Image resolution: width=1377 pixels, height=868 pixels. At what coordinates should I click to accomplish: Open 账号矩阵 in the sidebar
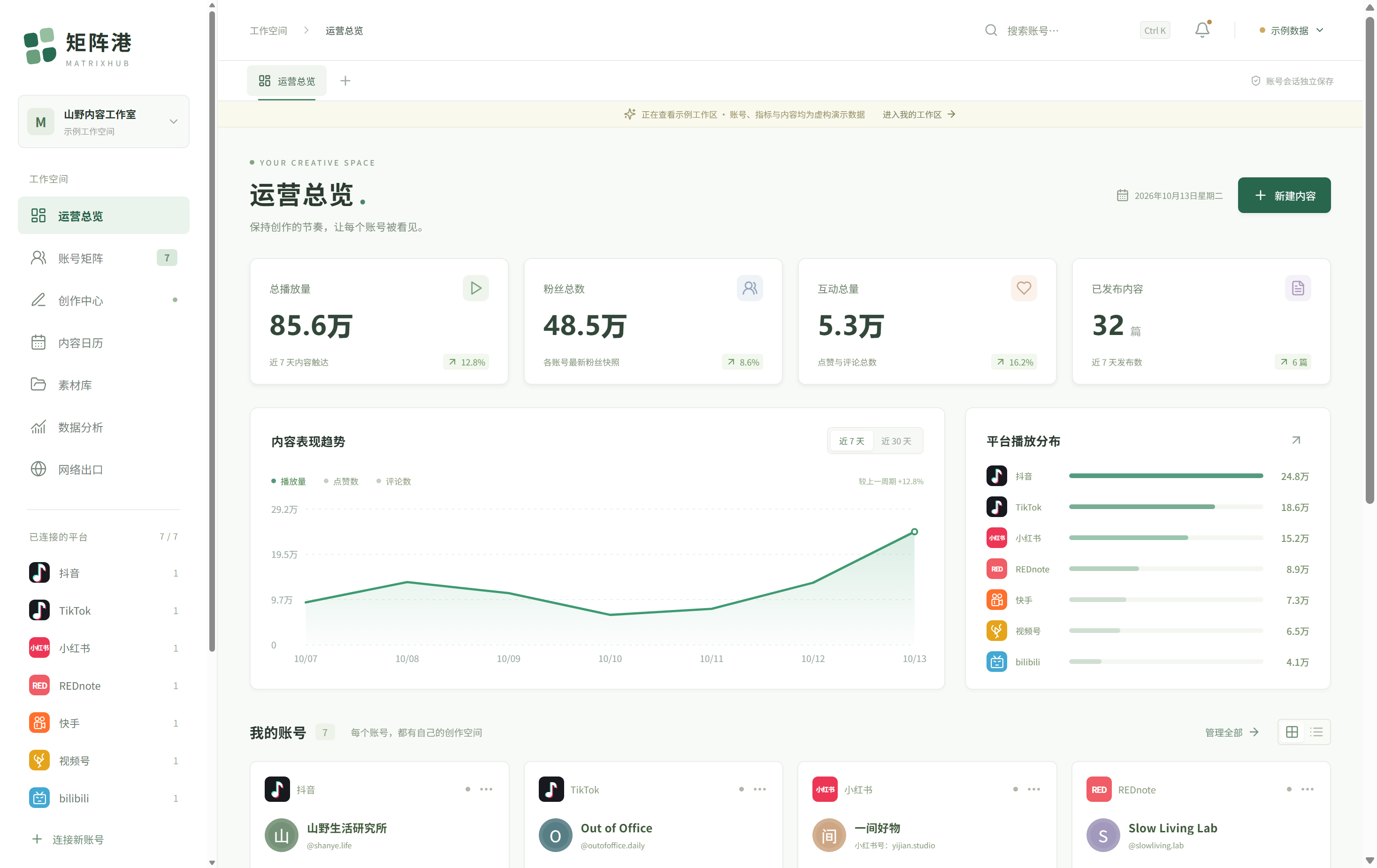(x=104, y=258)
